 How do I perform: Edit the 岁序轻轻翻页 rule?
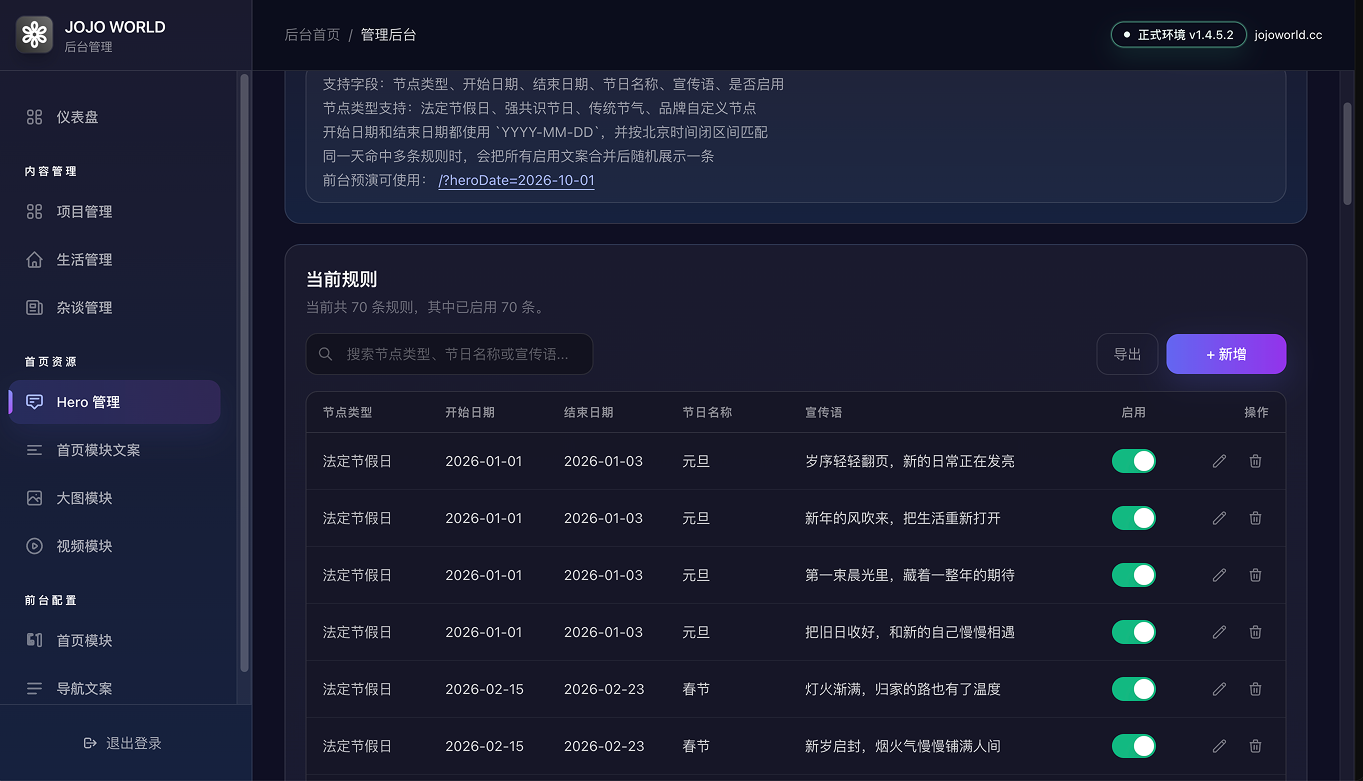(x=1219, y=461)
